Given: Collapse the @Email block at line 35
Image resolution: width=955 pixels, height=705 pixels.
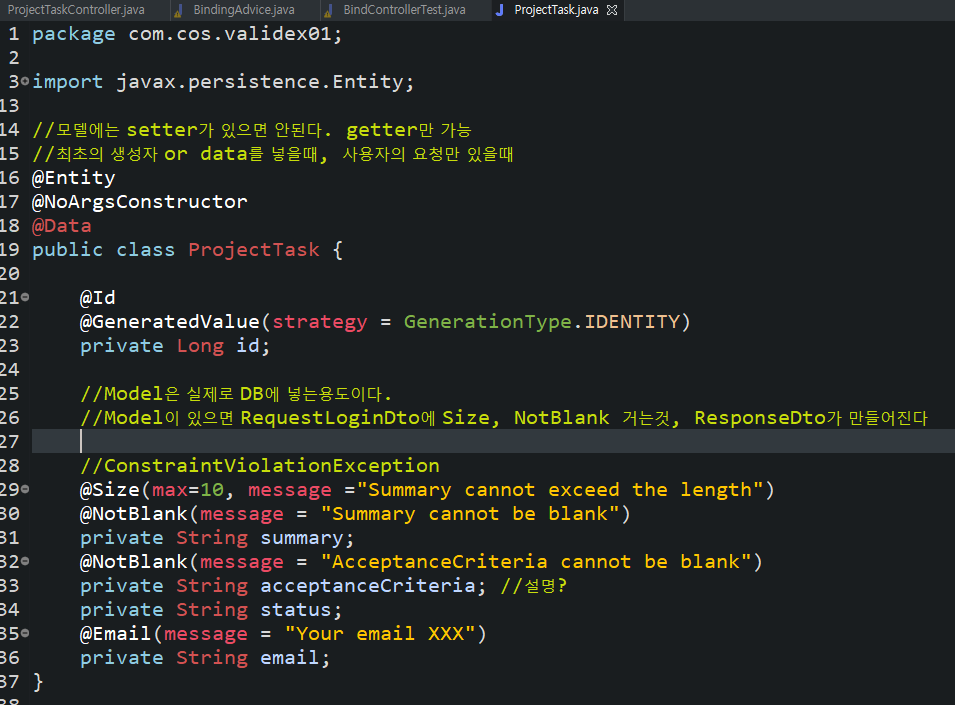Looking at the screenshot, I should coord(25,633).
